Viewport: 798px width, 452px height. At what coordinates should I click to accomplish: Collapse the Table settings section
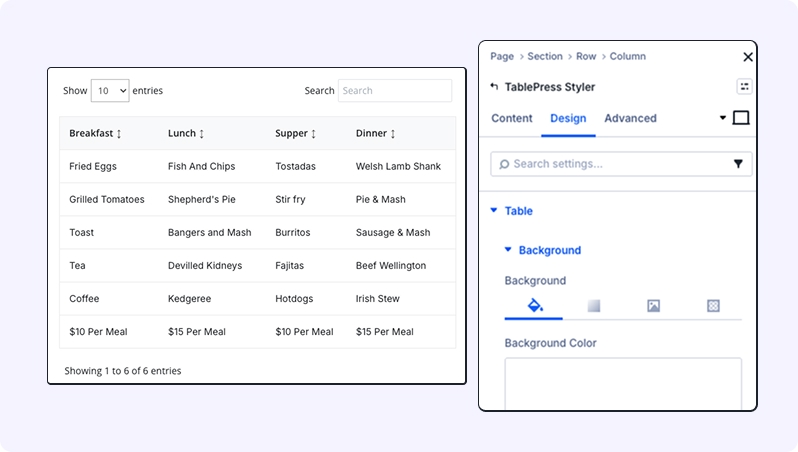click(494, 211)
